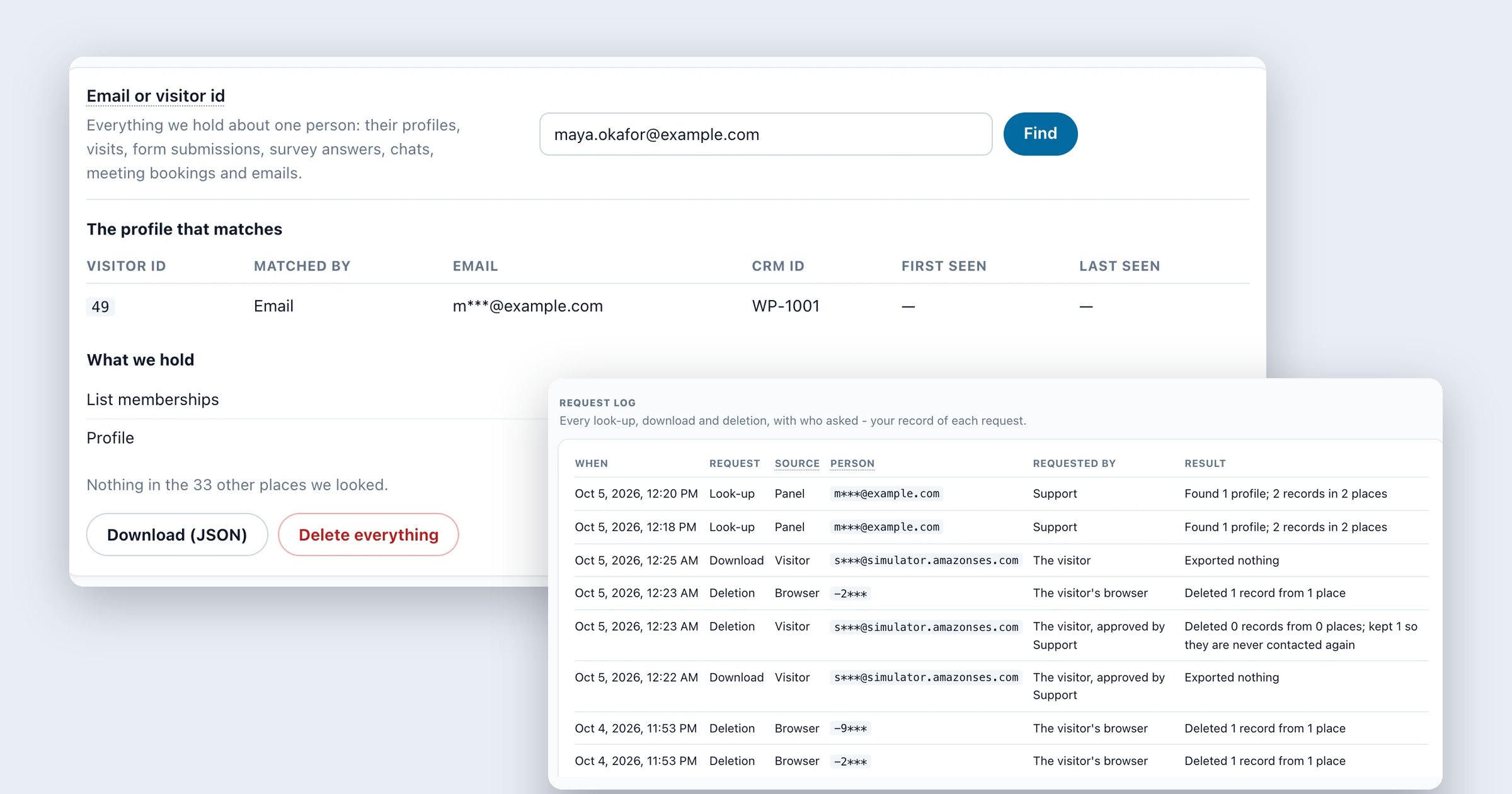The image size is (1512, 794).
Task: Click 'The profile that matches' heading
Action: tap(185, 229)
